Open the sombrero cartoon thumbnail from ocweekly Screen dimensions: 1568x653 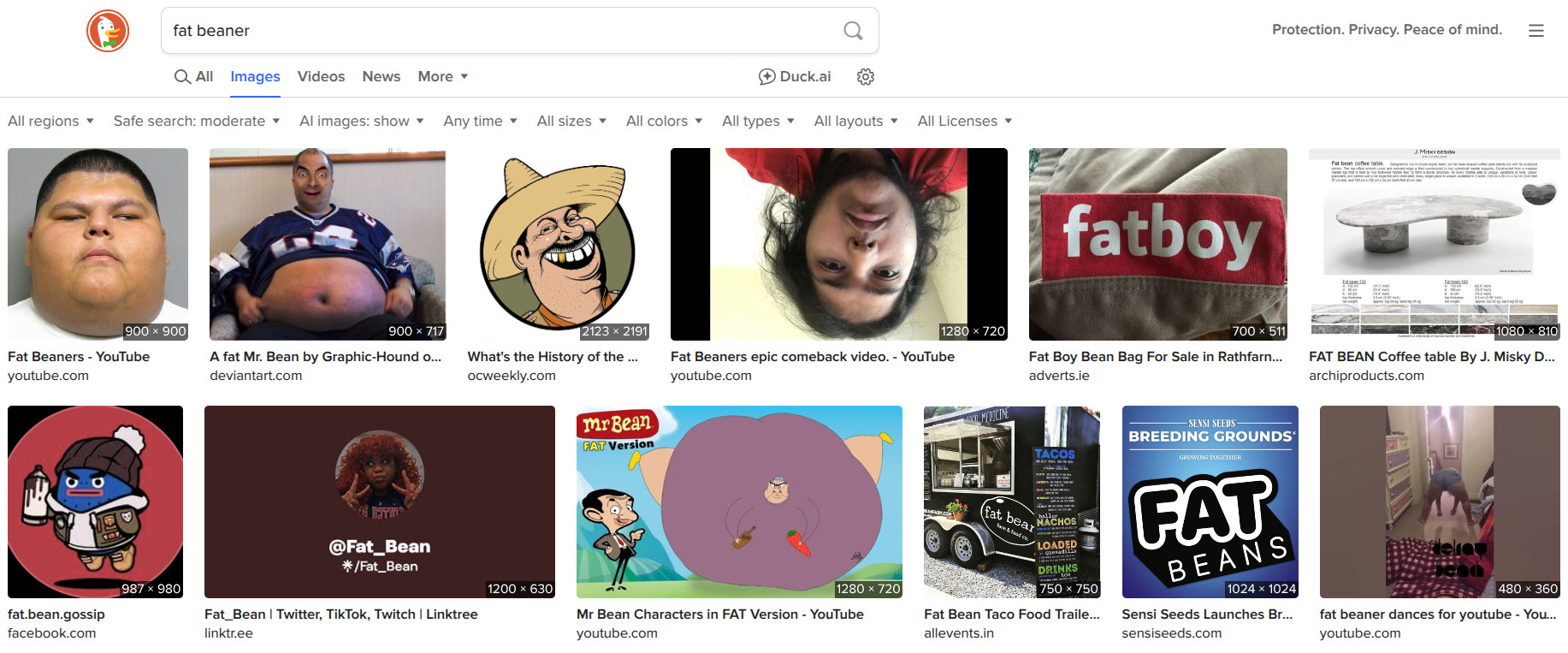pyautogui.click(x=559, y=244)
